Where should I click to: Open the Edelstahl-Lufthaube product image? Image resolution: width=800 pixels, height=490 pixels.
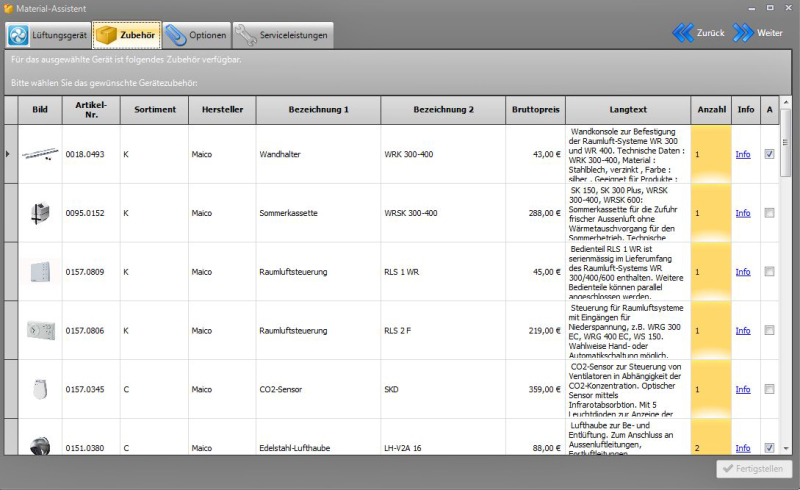(x=40, y=446)
